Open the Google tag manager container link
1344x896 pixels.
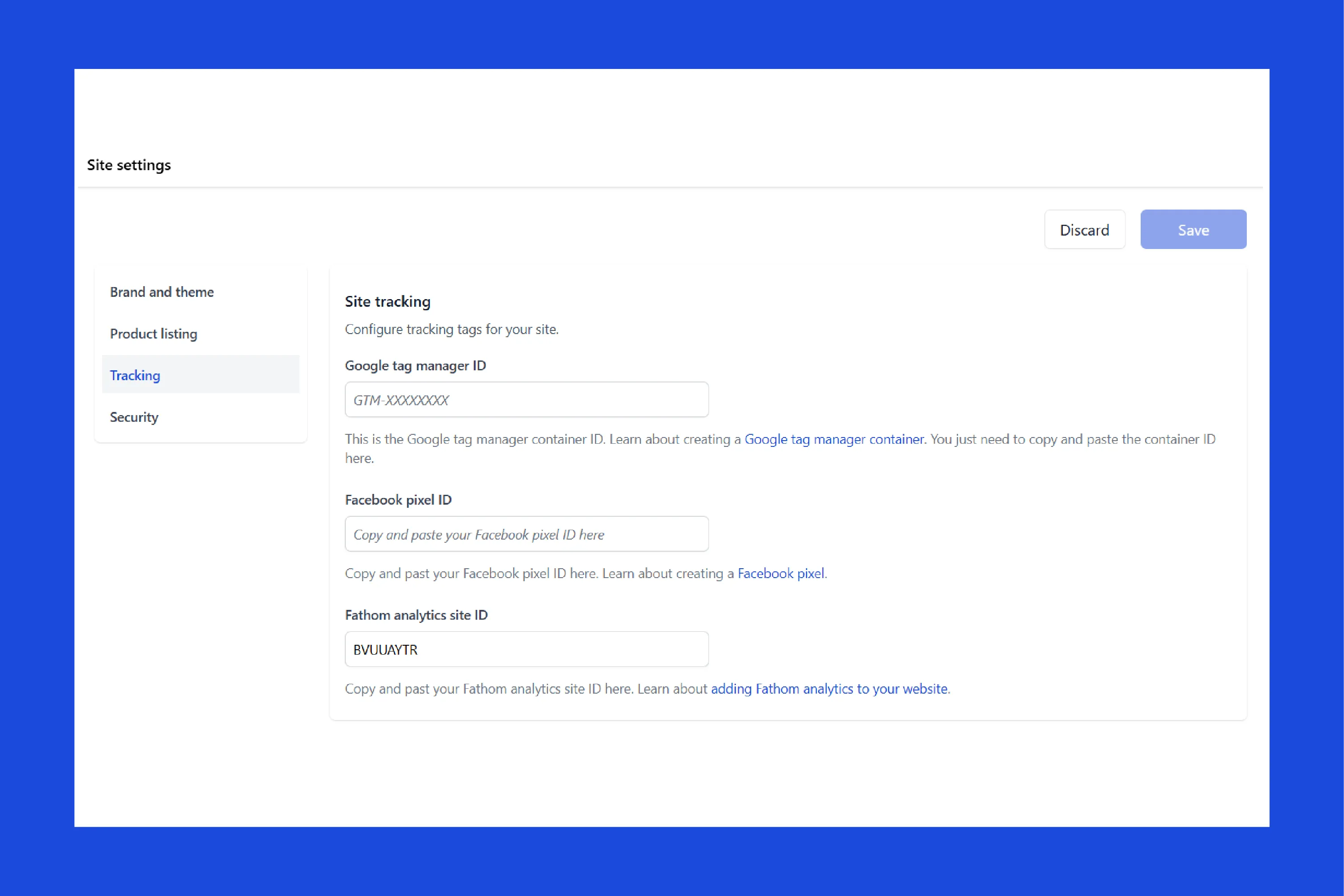(834, 439)
